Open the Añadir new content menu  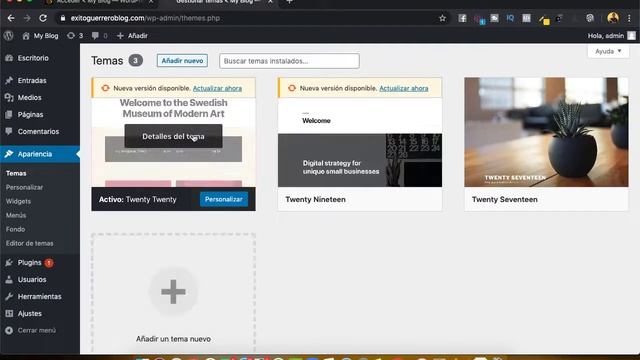pyautogui.click(x=132, y=36)
